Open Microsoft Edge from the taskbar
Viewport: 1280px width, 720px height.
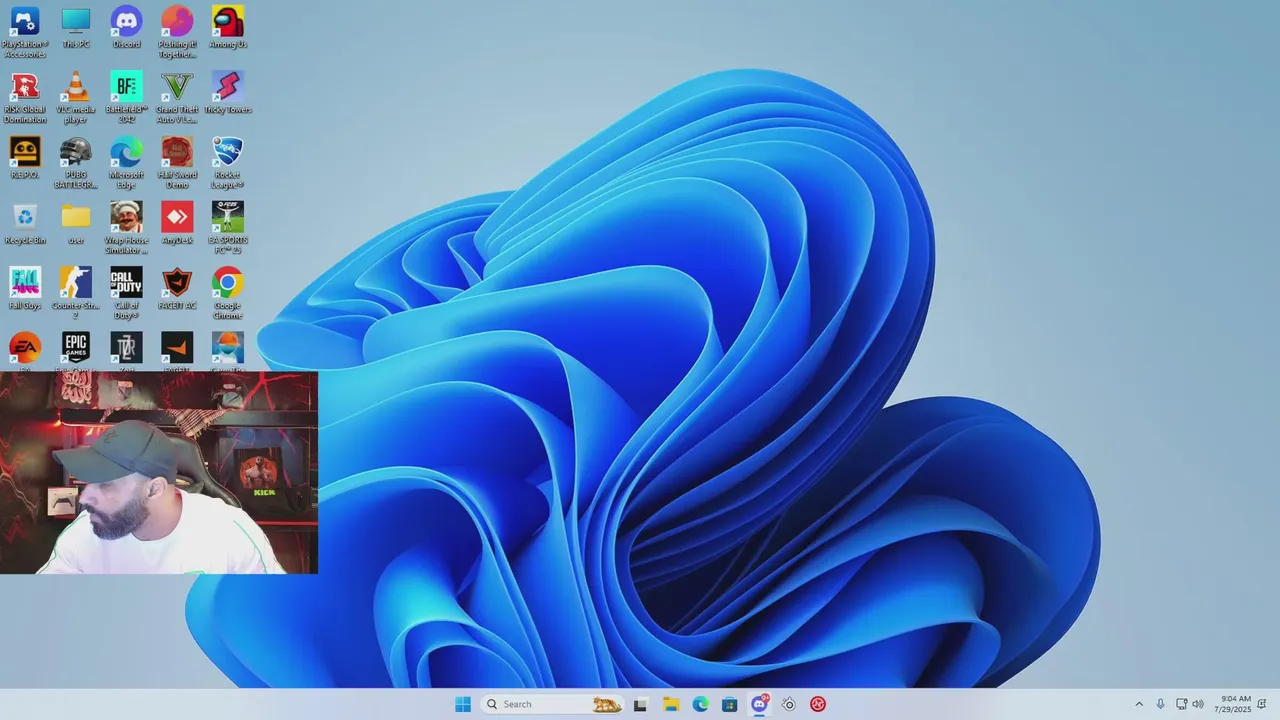(701, 704)
